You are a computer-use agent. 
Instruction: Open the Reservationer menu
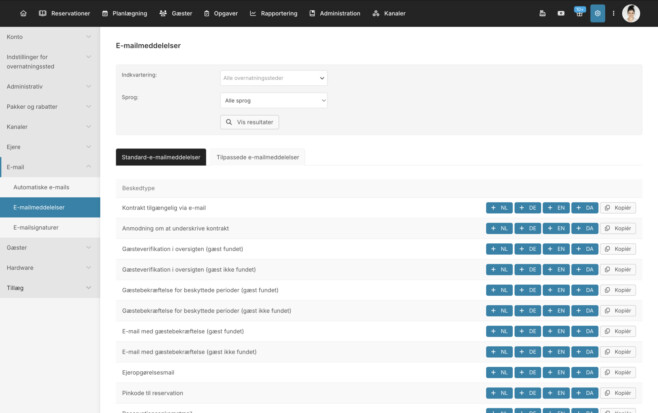point(64,13)
